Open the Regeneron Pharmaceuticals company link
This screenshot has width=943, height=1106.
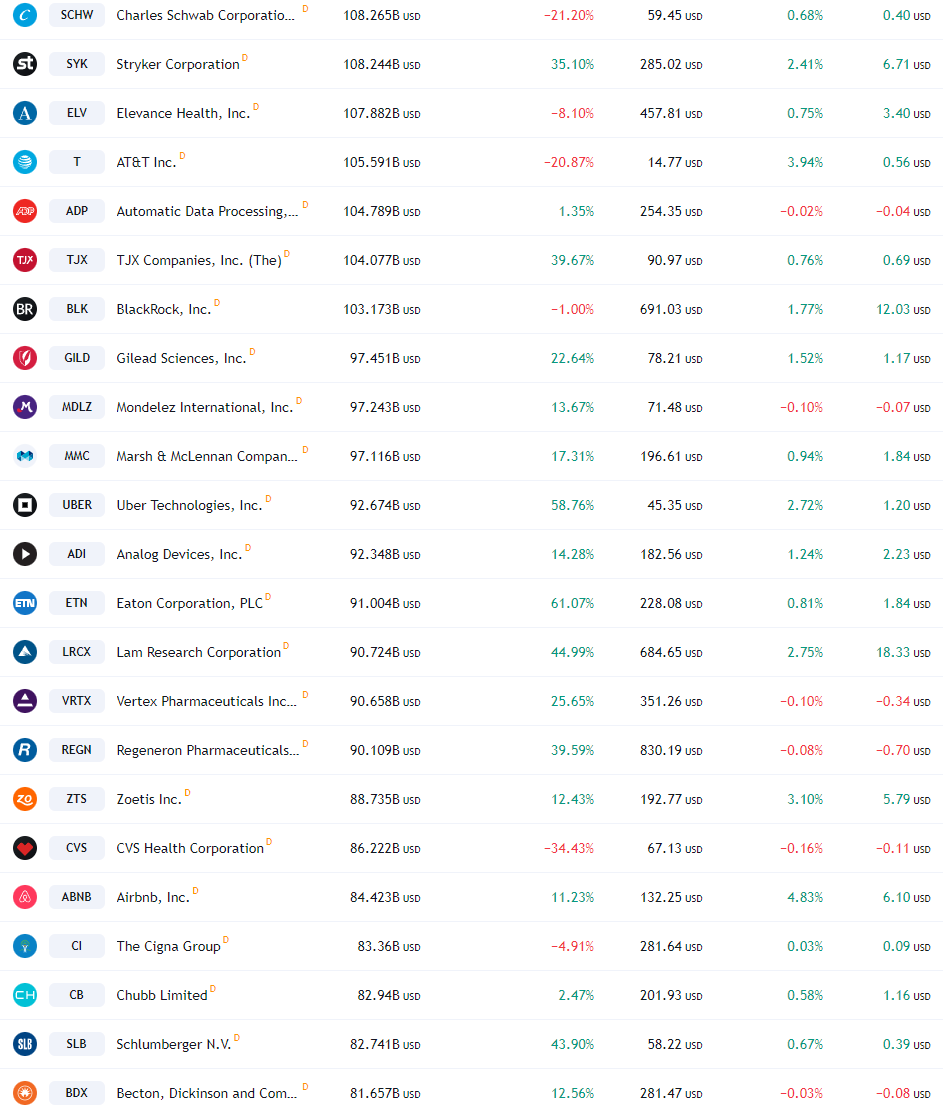pos(207,750)
